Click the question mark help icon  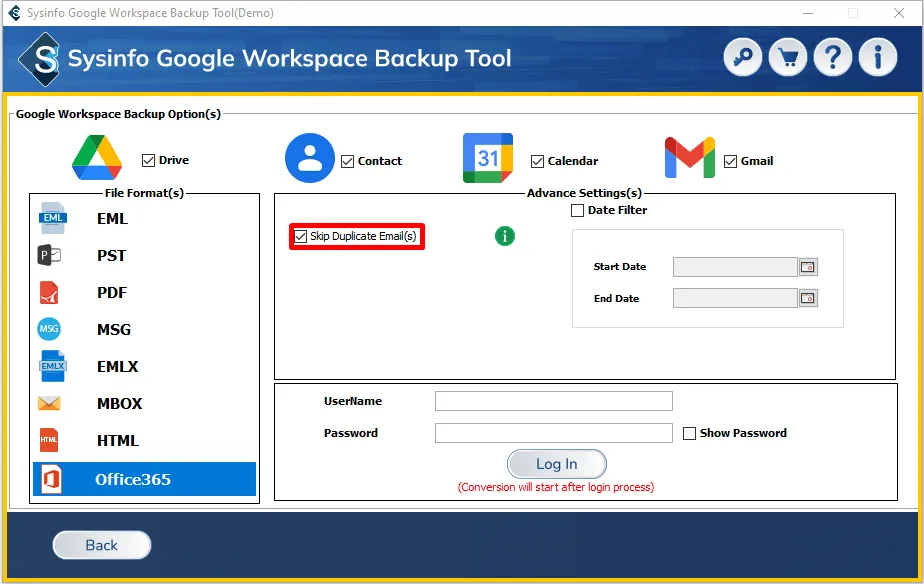[x=833, y=57]
